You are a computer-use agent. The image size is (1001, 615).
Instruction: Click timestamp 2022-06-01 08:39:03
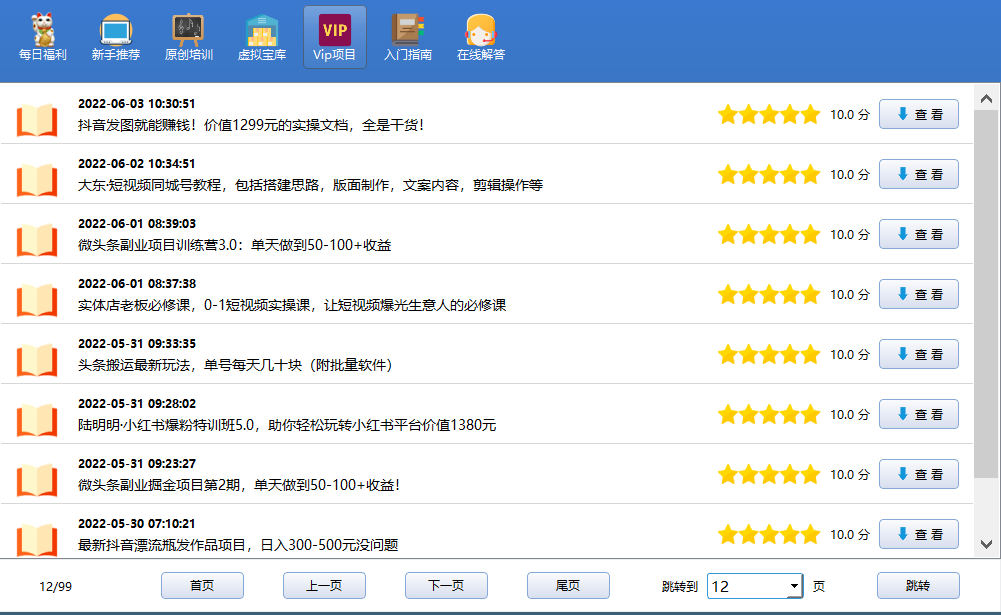tap(137, 224)
